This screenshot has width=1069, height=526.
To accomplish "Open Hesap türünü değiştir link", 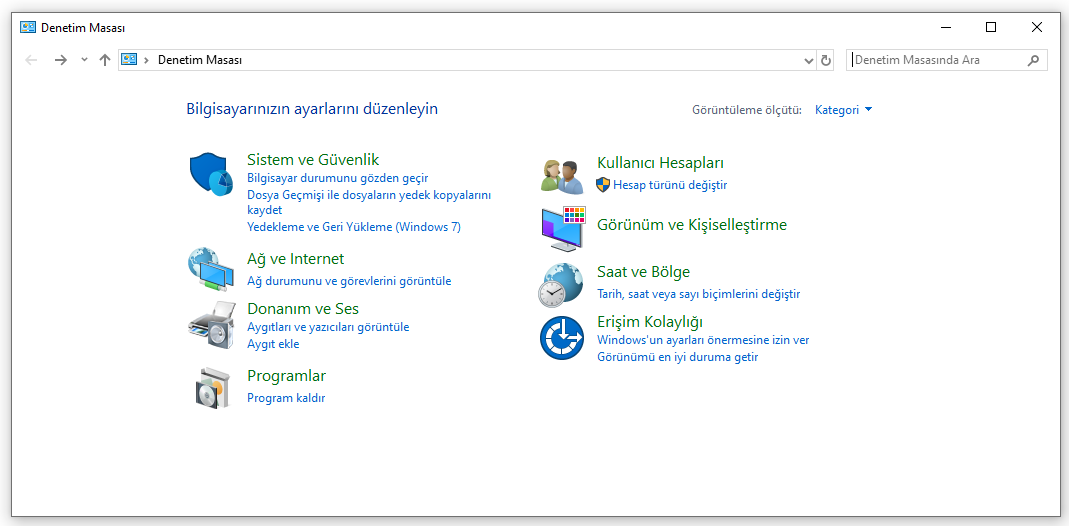I will 670,185.
